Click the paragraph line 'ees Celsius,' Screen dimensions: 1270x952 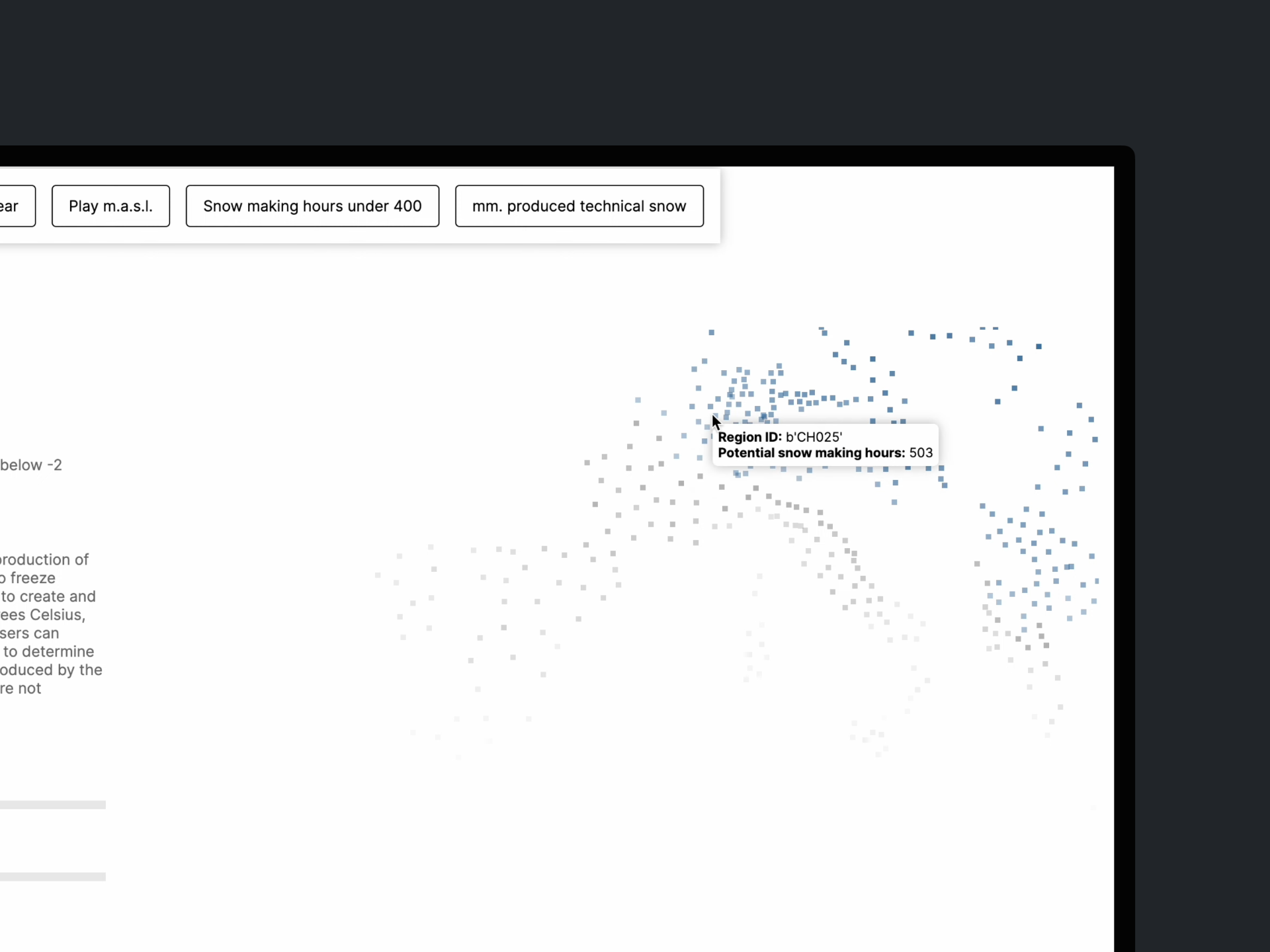pos(42,615)
